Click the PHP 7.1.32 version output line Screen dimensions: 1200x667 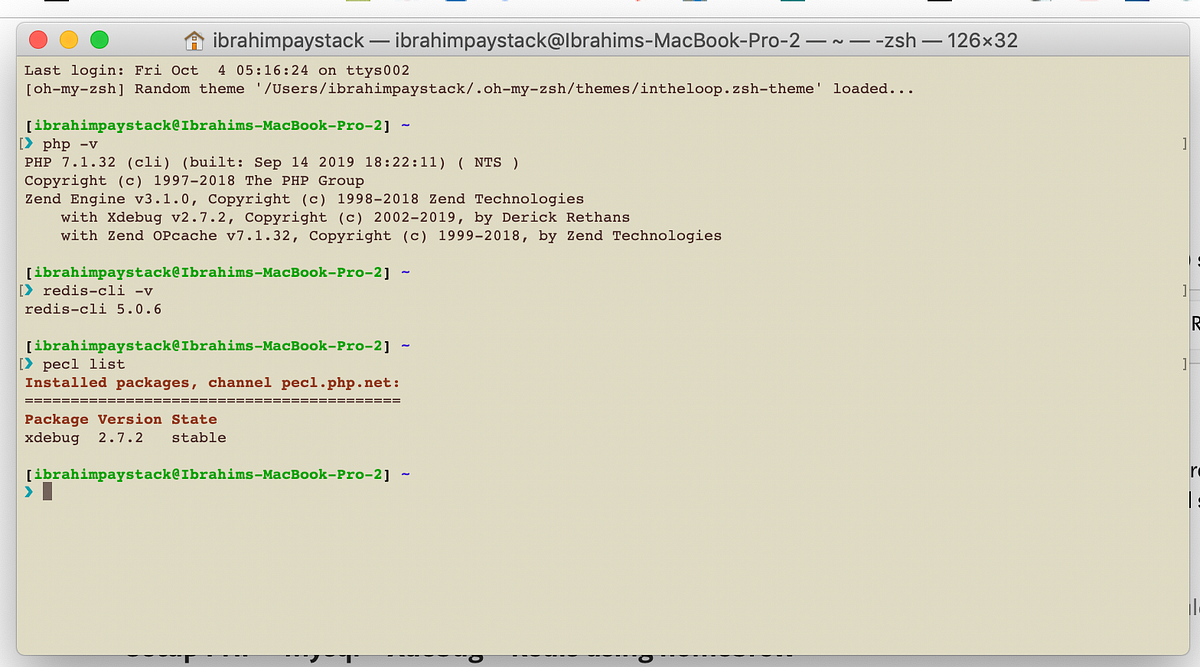click(x=270, y=161)
